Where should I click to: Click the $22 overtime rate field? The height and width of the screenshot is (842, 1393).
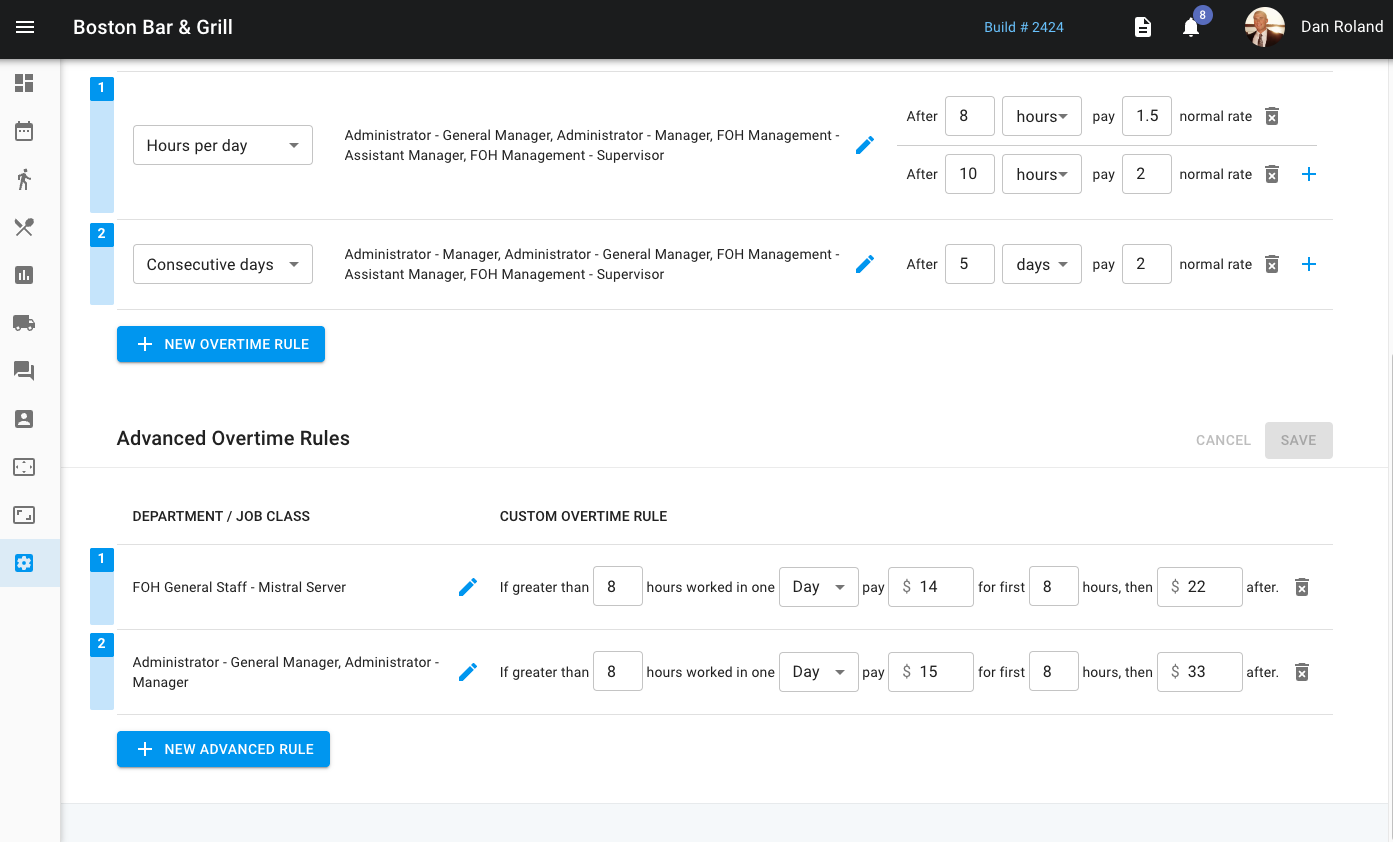(1206, 587)
